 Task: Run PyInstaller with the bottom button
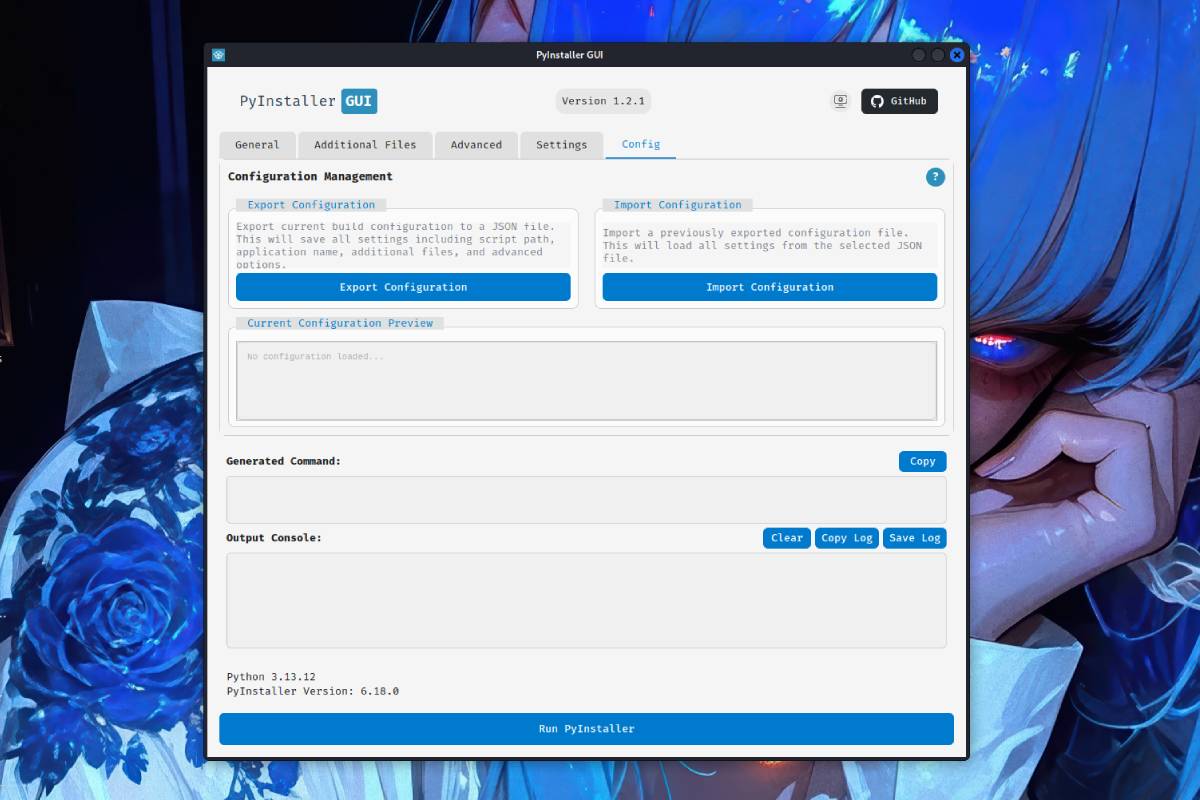pyautogui.click(x=586, y=729)
